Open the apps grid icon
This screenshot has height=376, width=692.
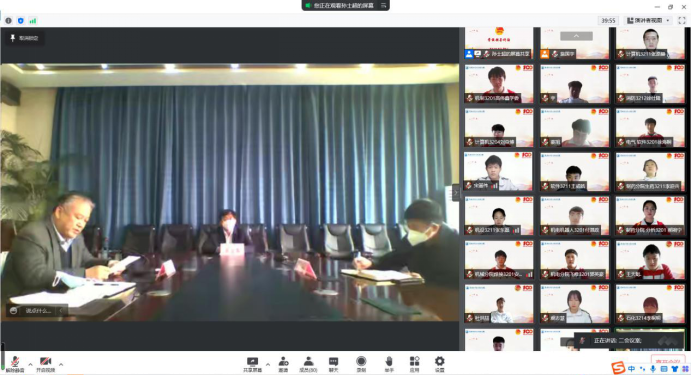click(x=414, y=365)
